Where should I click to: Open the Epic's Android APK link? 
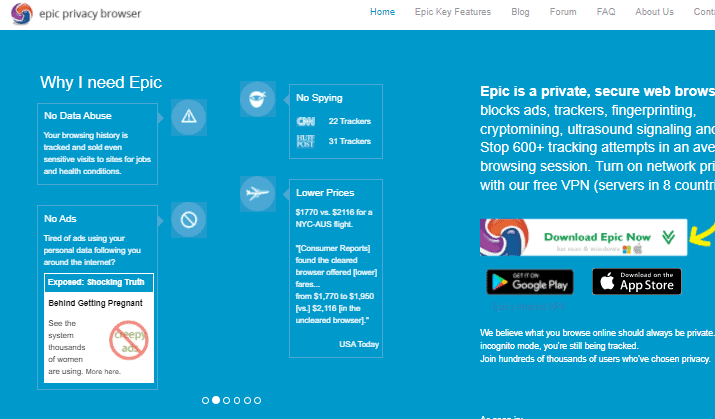click(529, 307)
